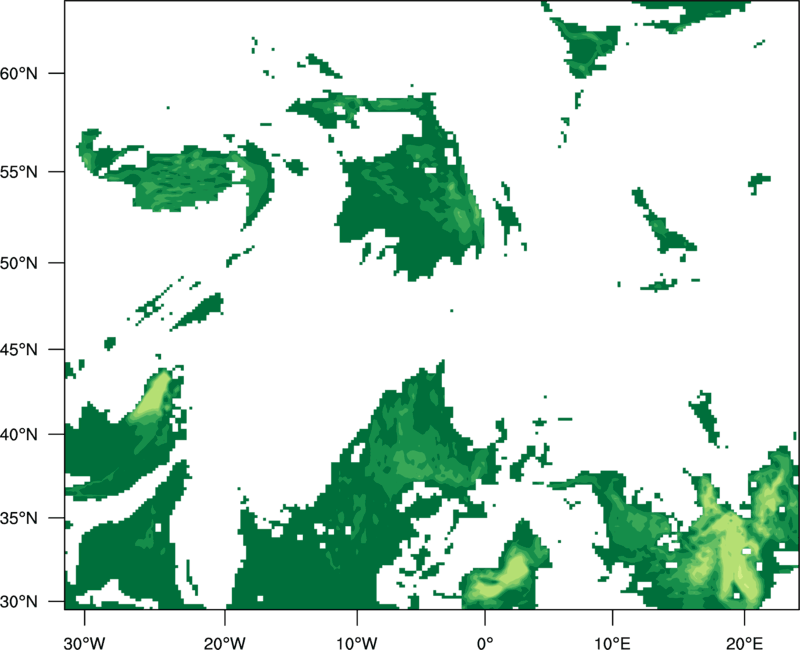
Task: Click the 50°N latitude label
Action: click(19, 263)
